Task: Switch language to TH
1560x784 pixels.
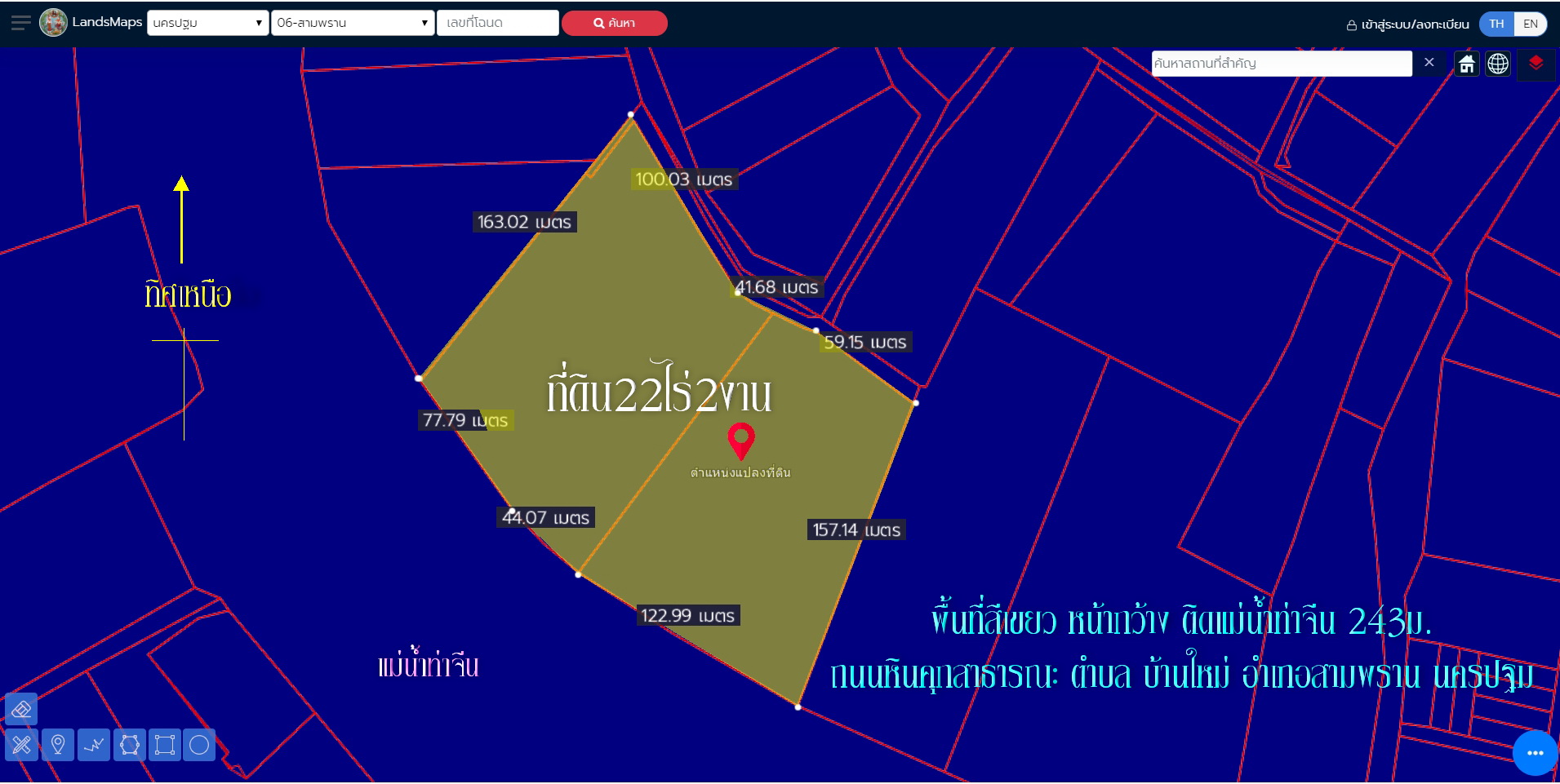Action: click(x=1496, y=24)
